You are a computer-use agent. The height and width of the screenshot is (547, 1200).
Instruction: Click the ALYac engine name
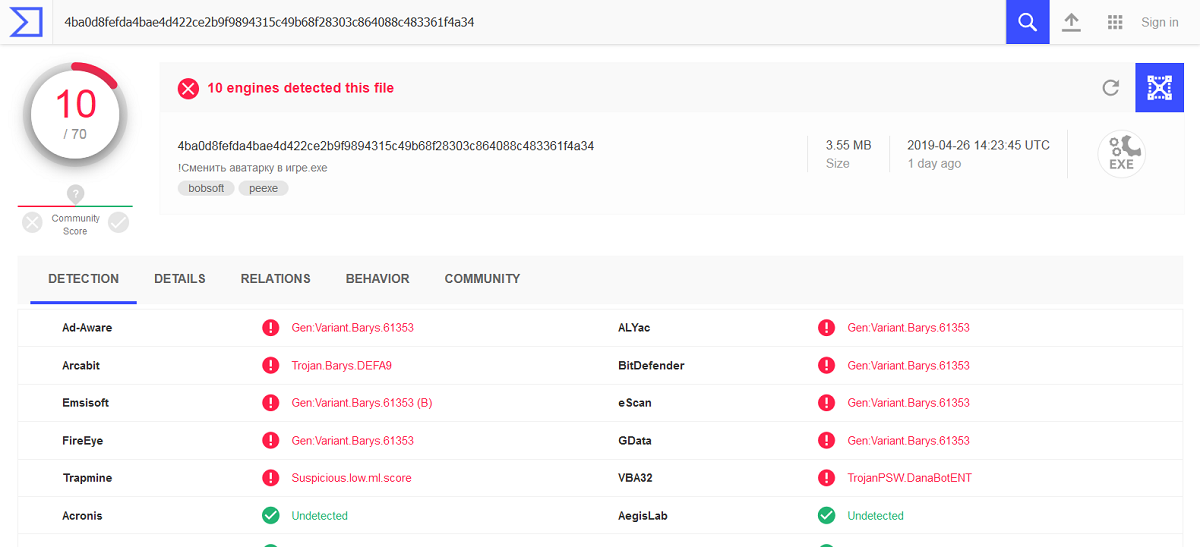(x=634, y=328)
